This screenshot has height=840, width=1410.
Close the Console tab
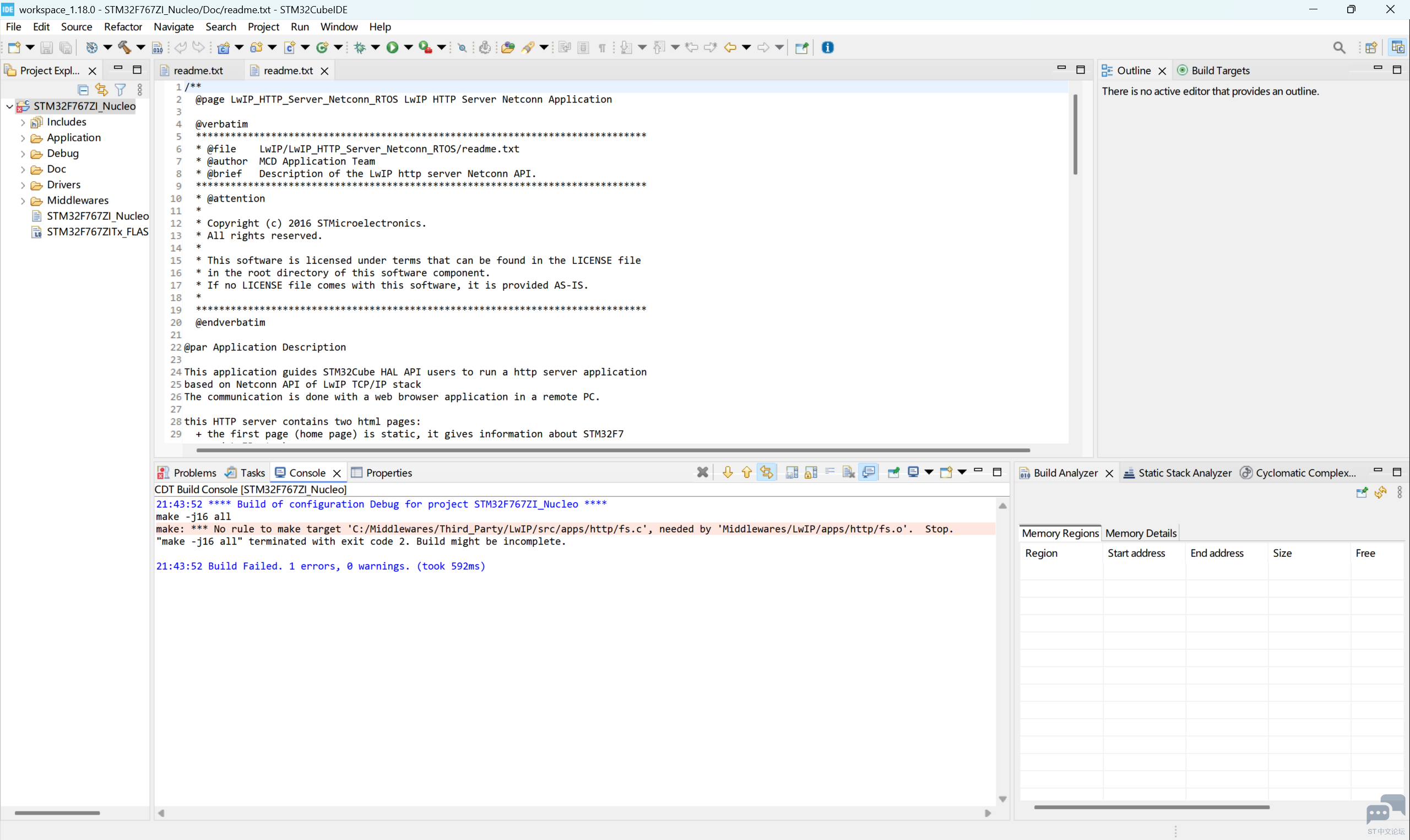(337, 473)
